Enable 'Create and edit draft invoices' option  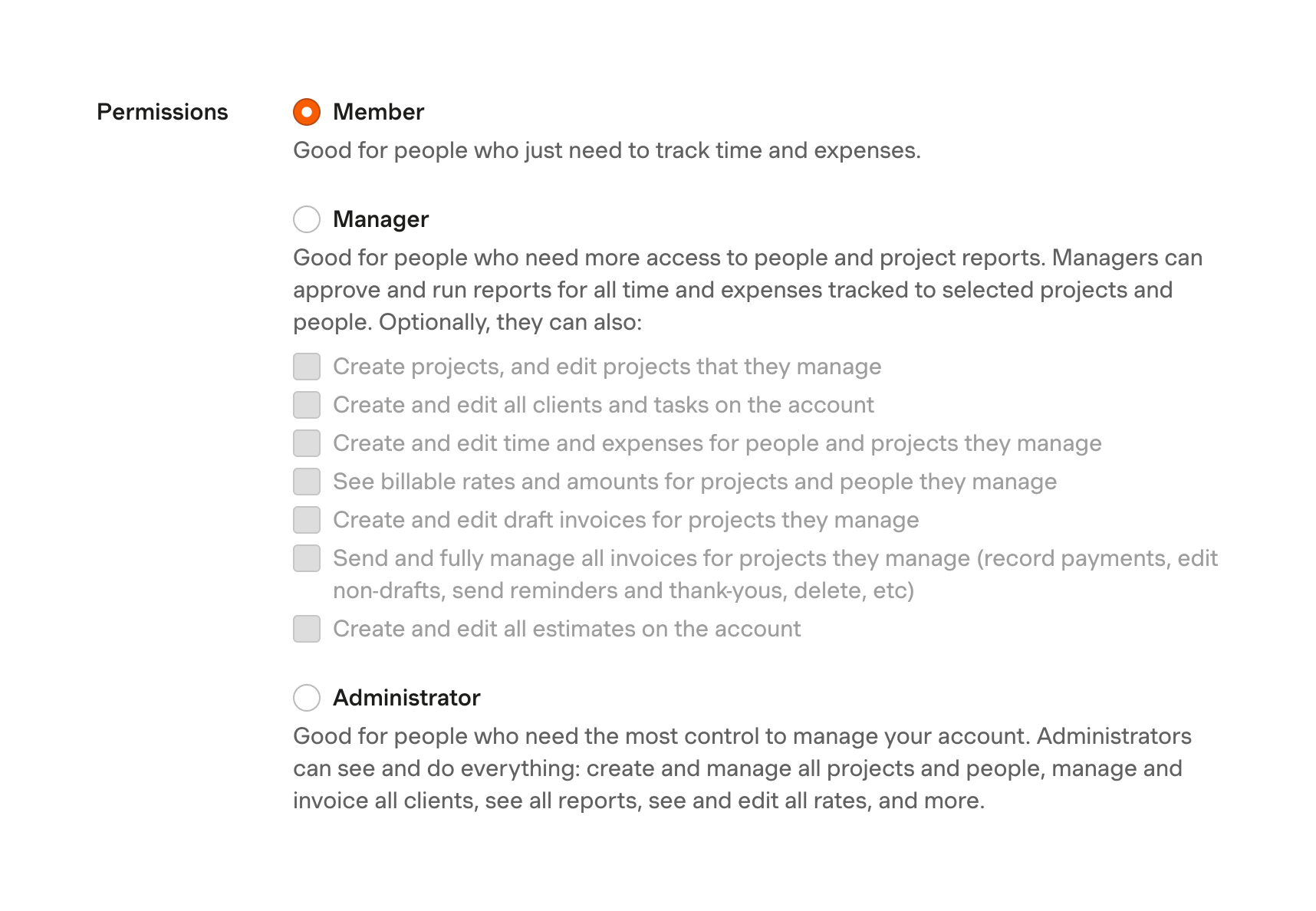(x=306, y=520)
